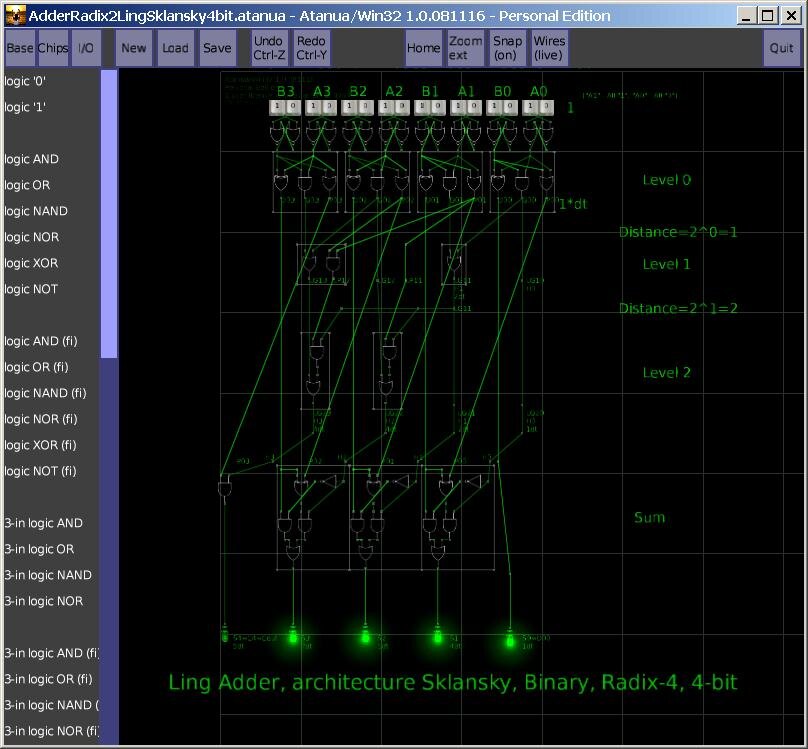Click the lit S3 output LED
The width and height of the screenshot is (808, 749).
(293, 637)
